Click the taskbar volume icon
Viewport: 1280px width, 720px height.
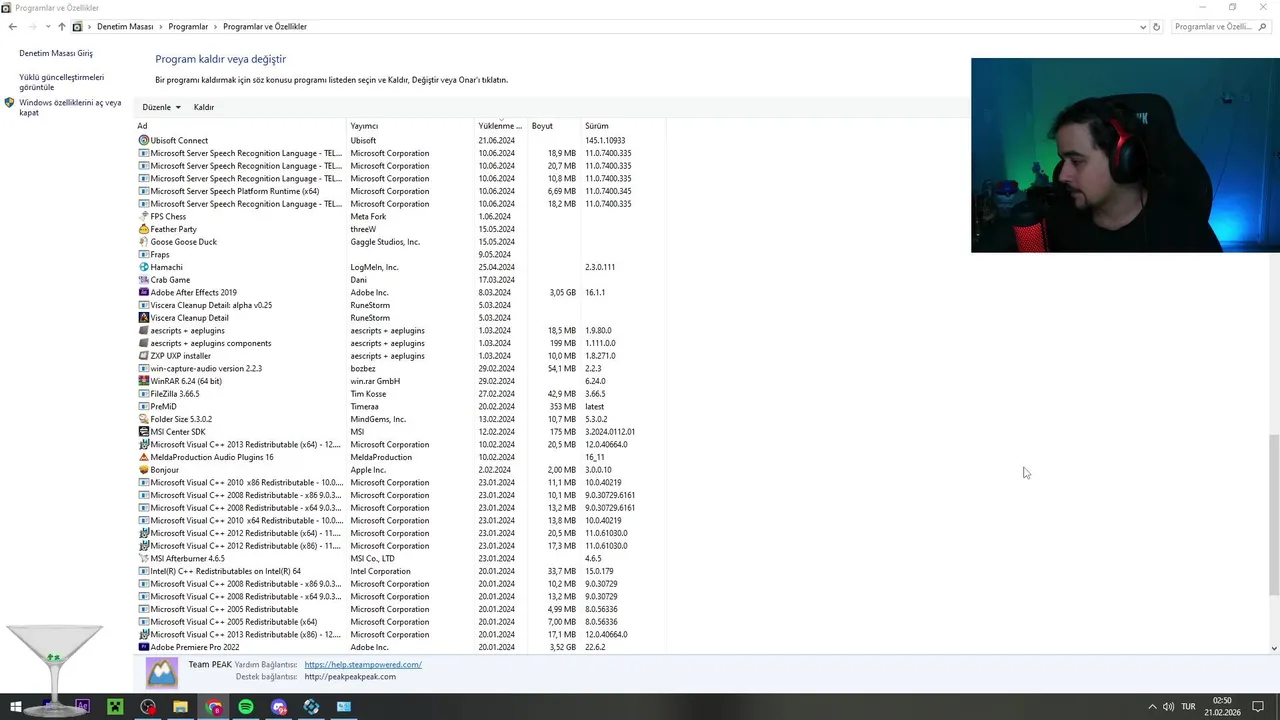1168,707
